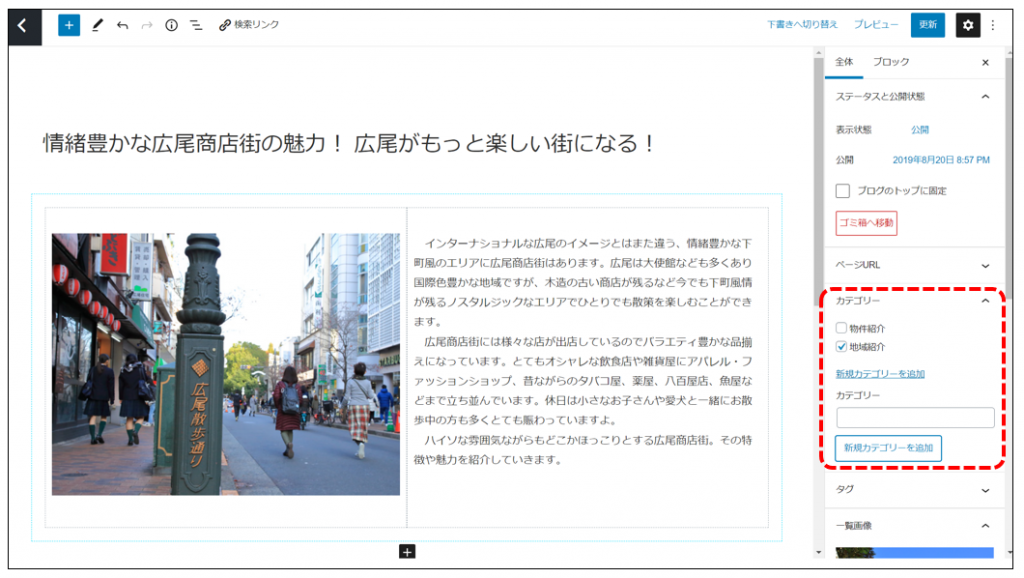Click the new category name input field

pyautogui.click(x=915, y=418)
